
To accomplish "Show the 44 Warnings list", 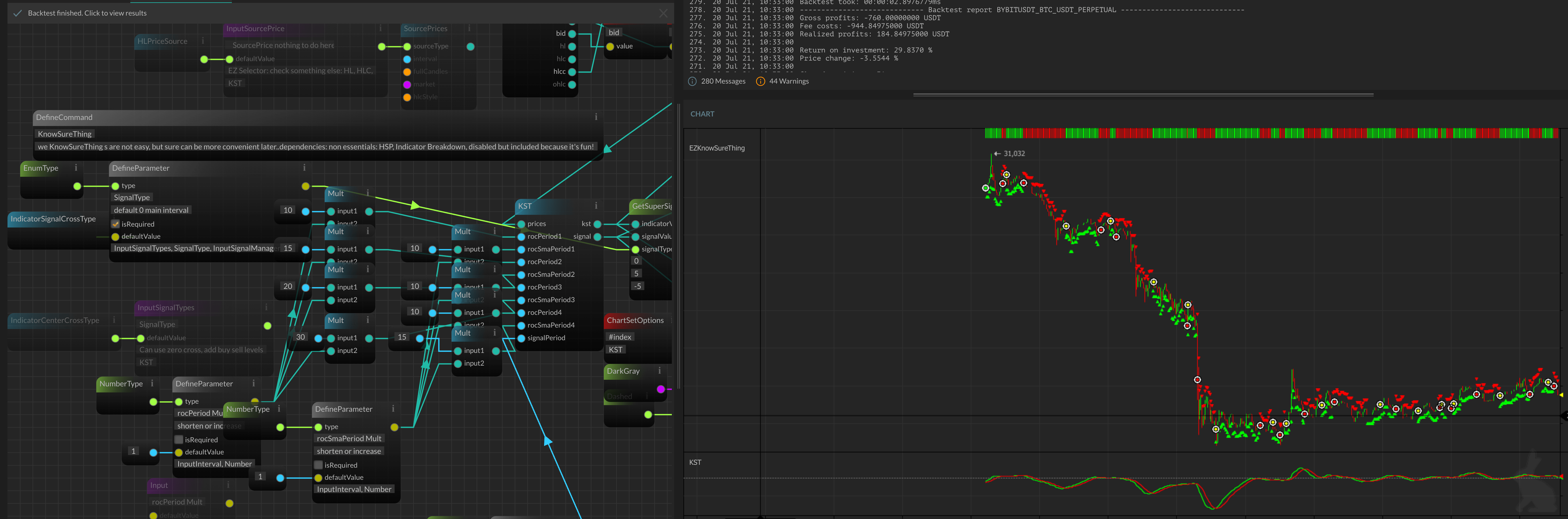I will [x=789, y=81].
